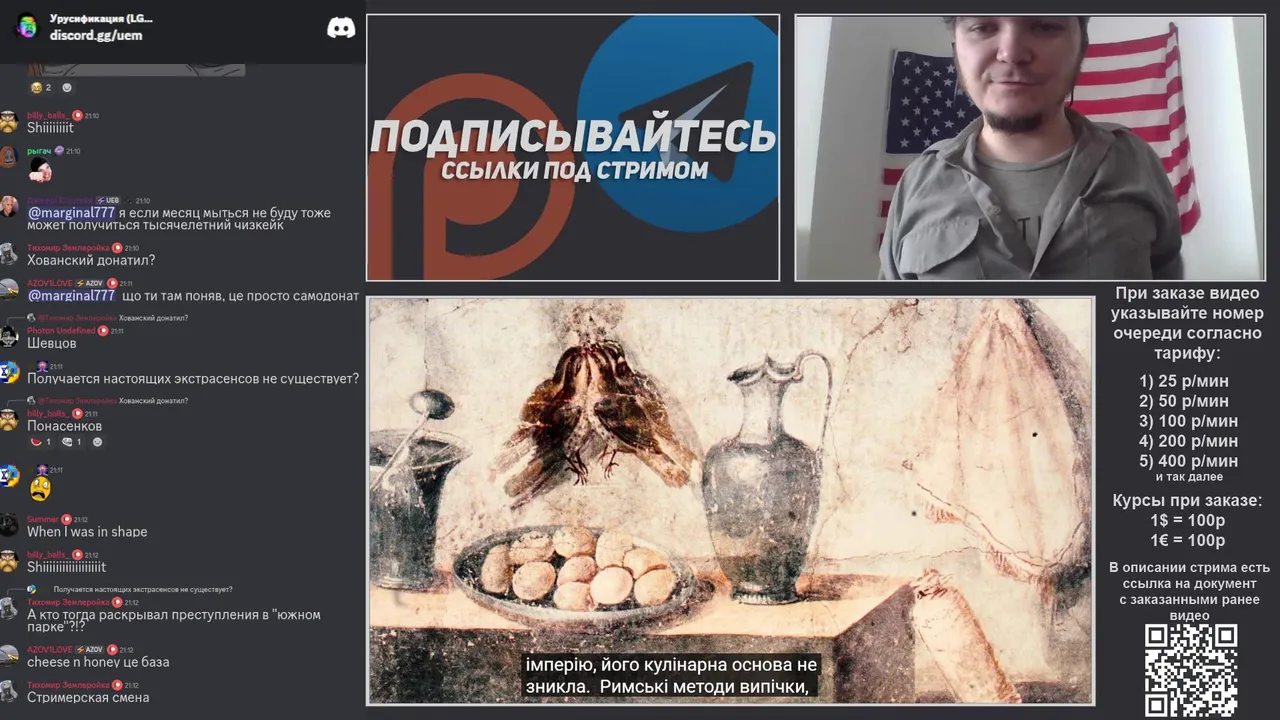
Task: Click the sticker in рыгач's message
Action: click(x=40, y=170)
